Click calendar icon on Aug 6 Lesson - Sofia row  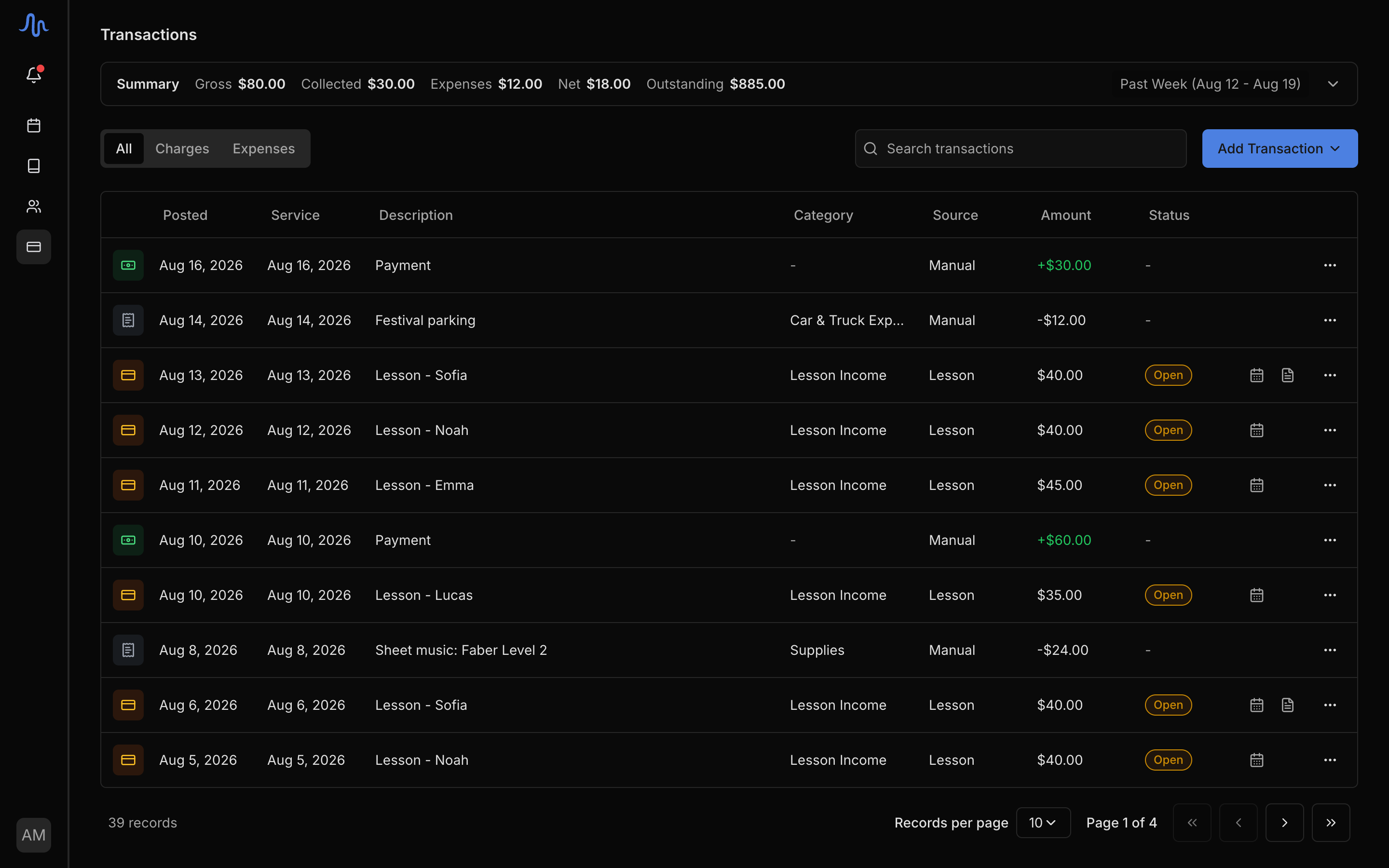click(x=1257, y=705)
